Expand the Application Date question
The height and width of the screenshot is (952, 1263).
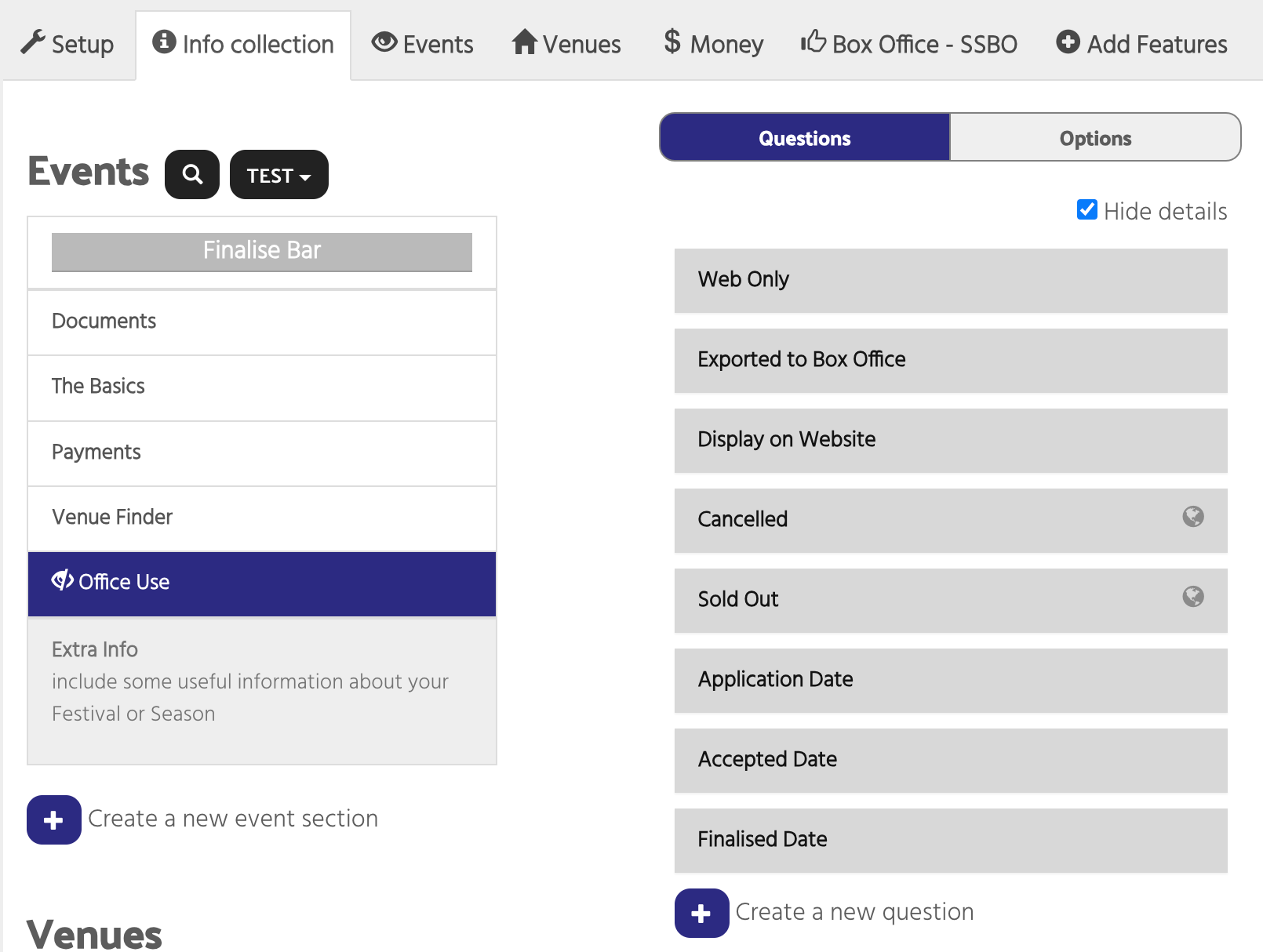coord(951,681)
